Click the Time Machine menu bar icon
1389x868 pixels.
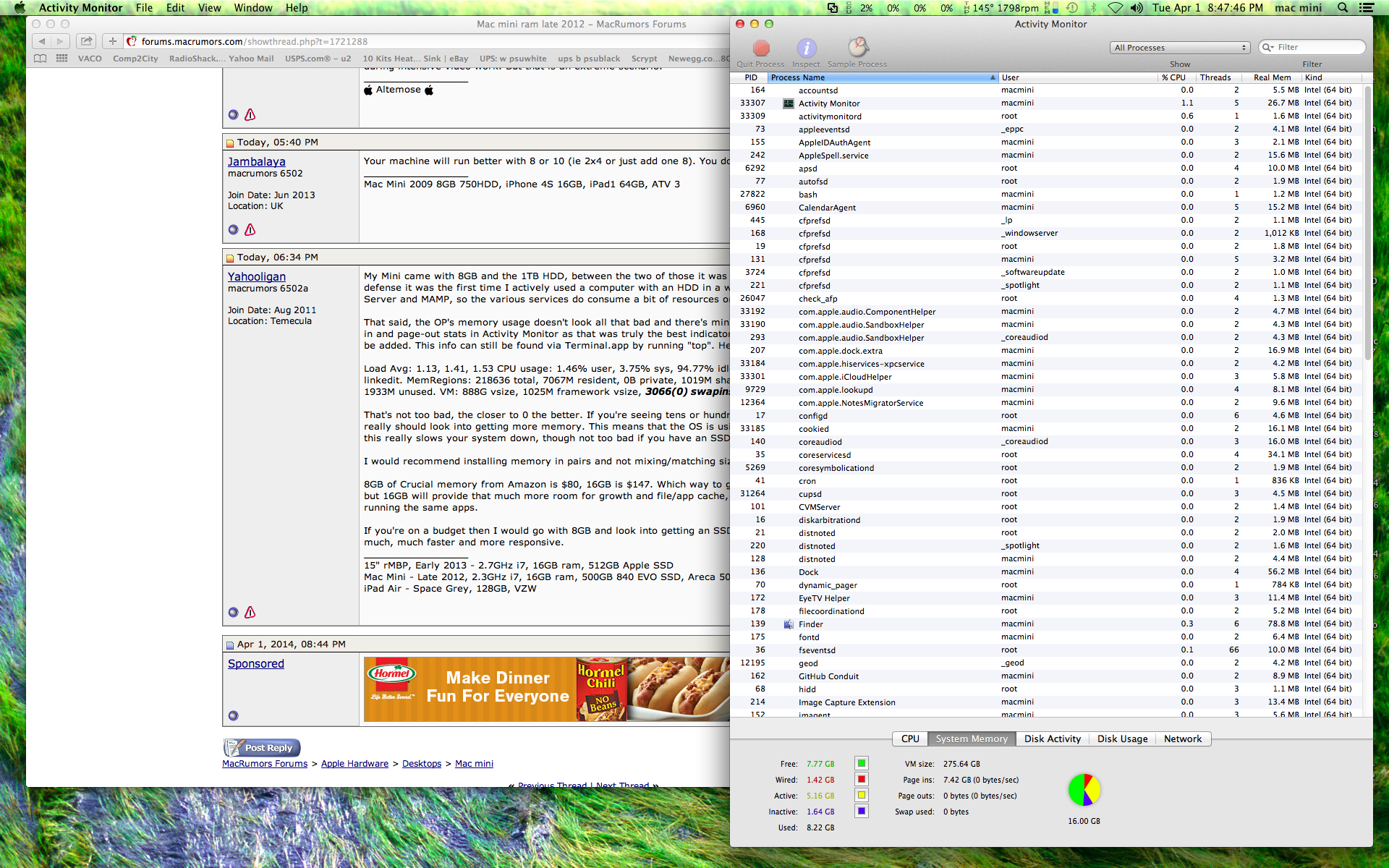point(1072,8)
